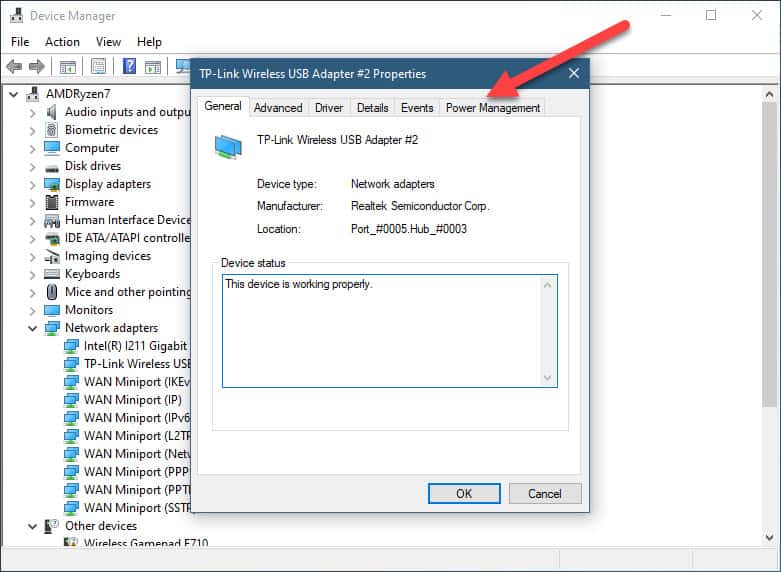Select the Imaging devices icon
The image size is (781, 572).
pos(52,257)
